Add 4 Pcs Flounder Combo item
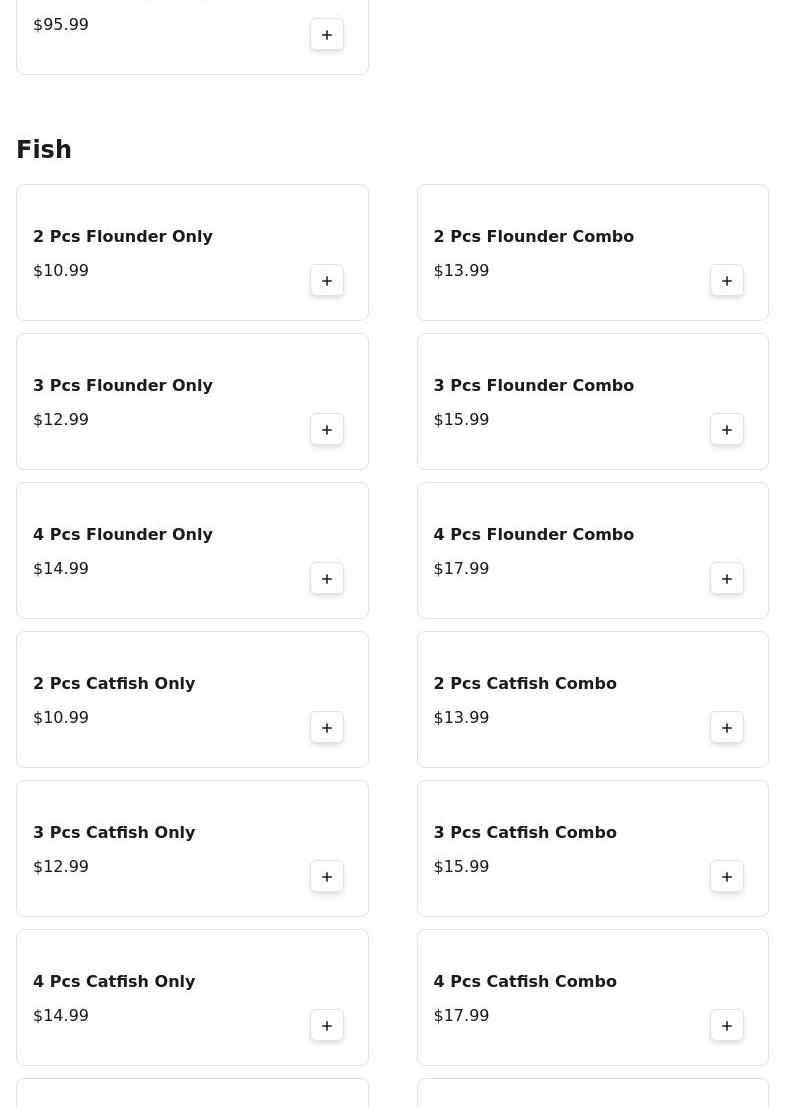785x1107 pixels. [x=726, y=579]
